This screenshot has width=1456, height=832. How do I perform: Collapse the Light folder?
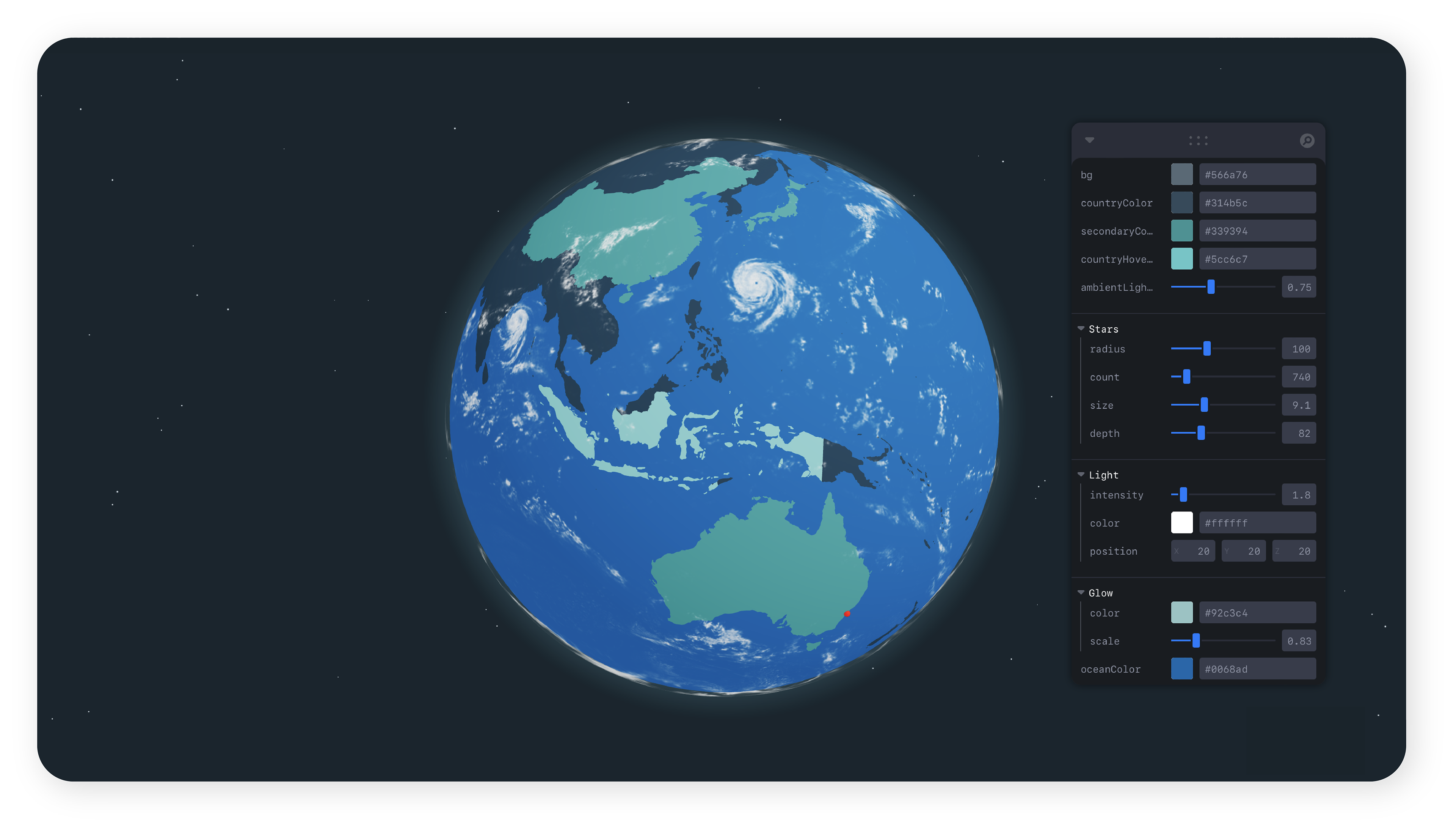tap(1081, 475)
